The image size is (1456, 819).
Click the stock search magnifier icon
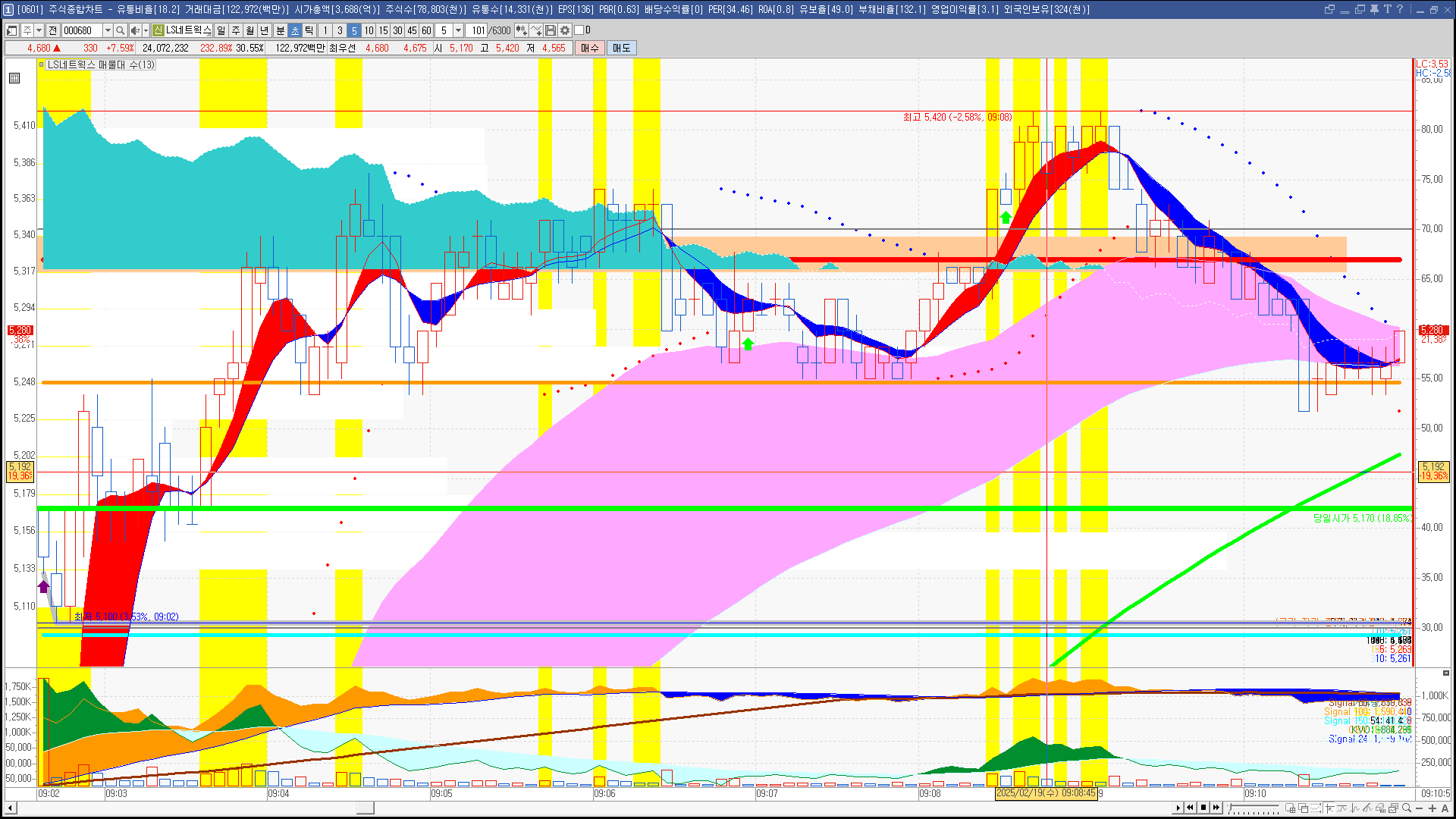pyautogui.click(x=120, y=30)
